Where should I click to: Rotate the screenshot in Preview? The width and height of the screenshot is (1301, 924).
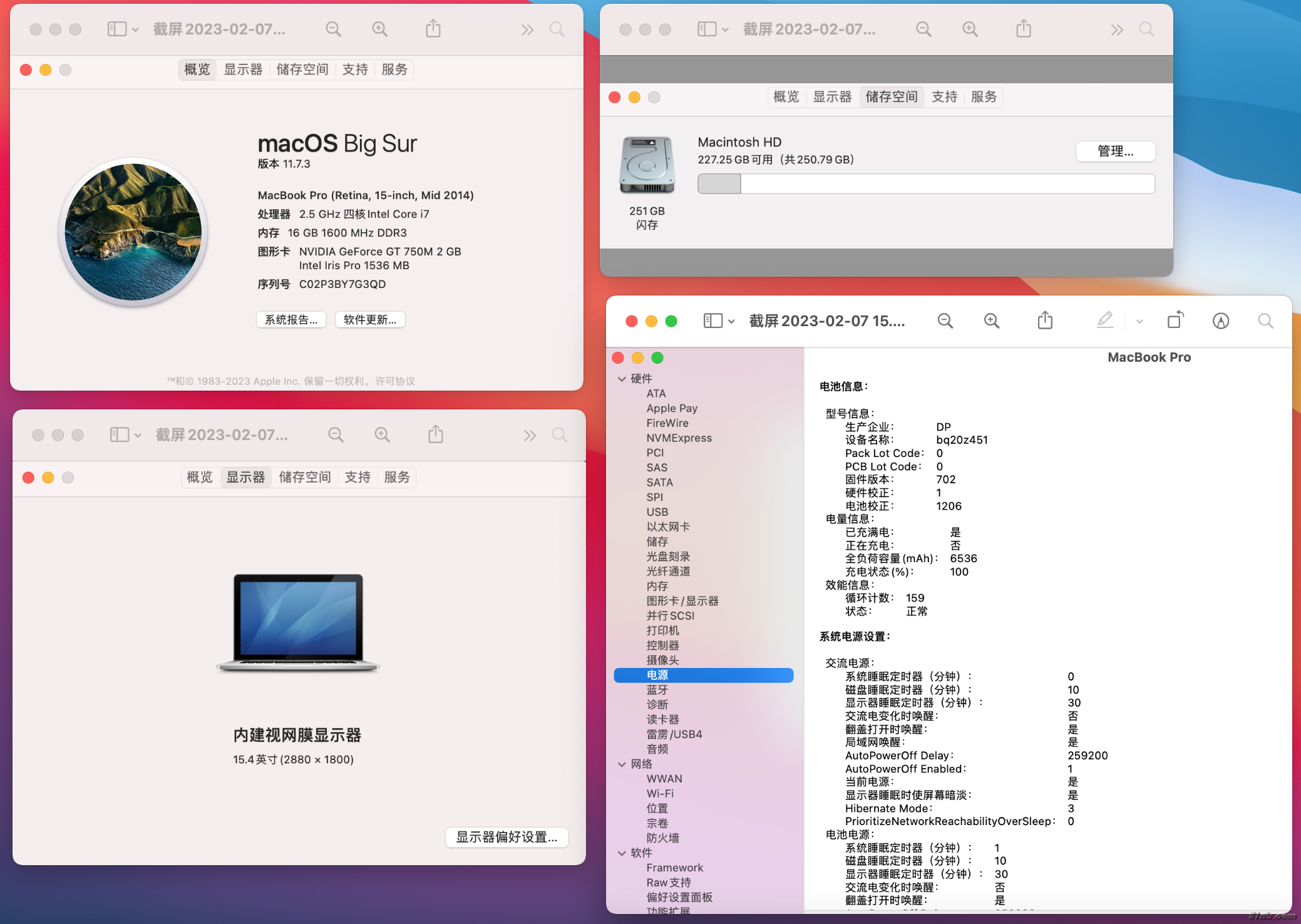[x=1175, y=321]
